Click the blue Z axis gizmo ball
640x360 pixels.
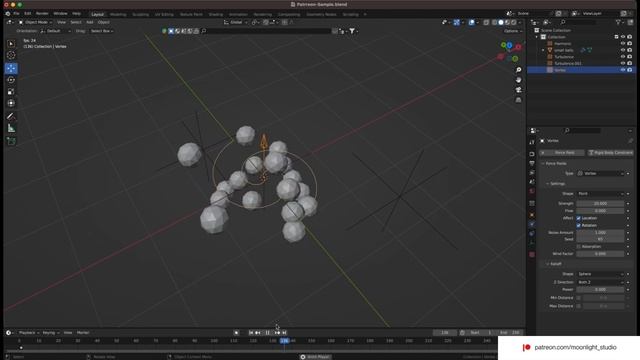509,45
